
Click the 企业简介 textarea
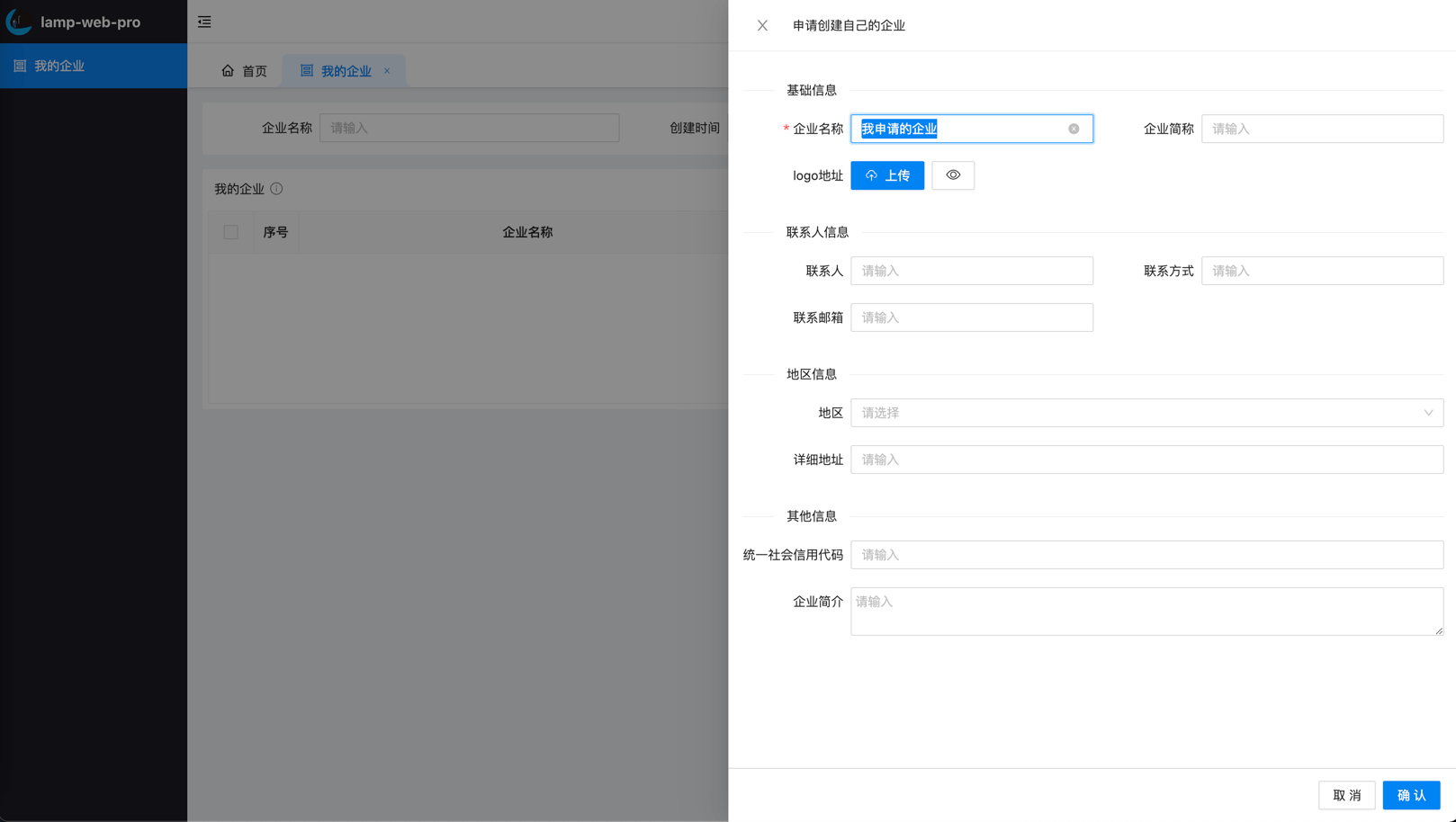1146,611
